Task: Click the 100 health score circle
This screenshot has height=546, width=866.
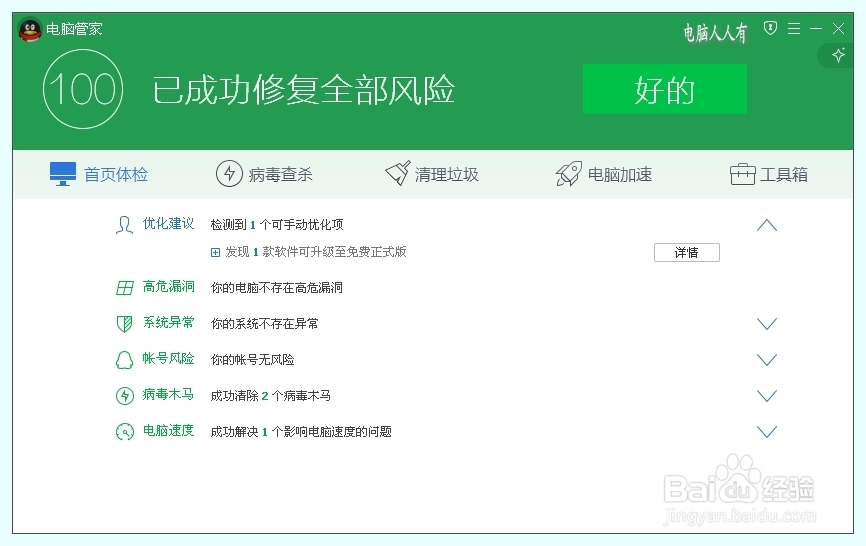Action: (x=83, y=89)
